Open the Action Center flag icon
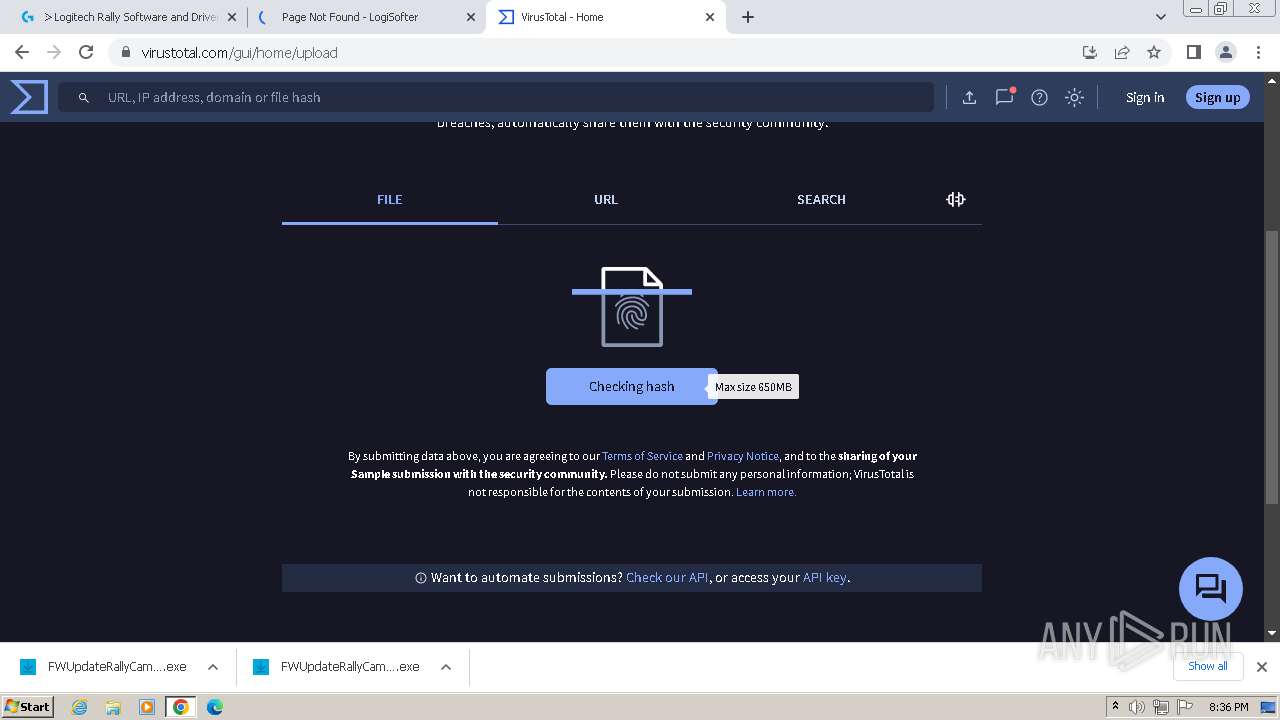1280x720 pixels. (x=1183, y=707)
